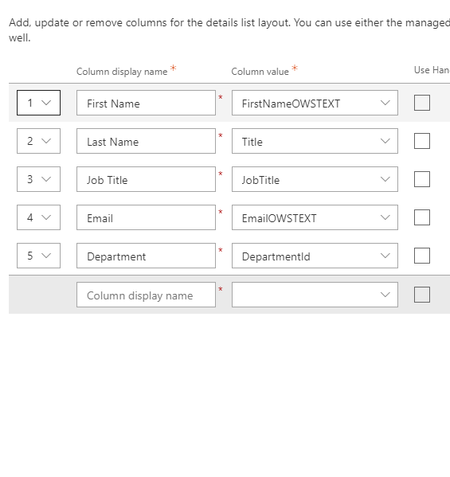Tick the checkbox in the Email row

(x=422, y=217)
